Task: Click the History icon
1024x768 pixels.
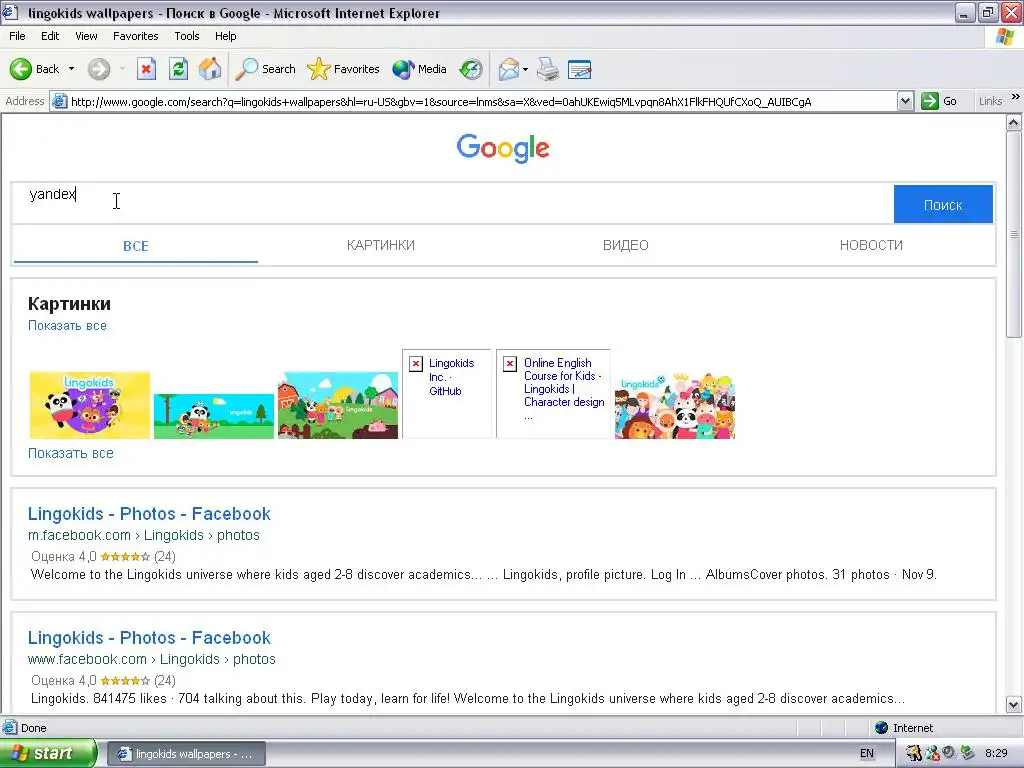Action: [471, 69]
